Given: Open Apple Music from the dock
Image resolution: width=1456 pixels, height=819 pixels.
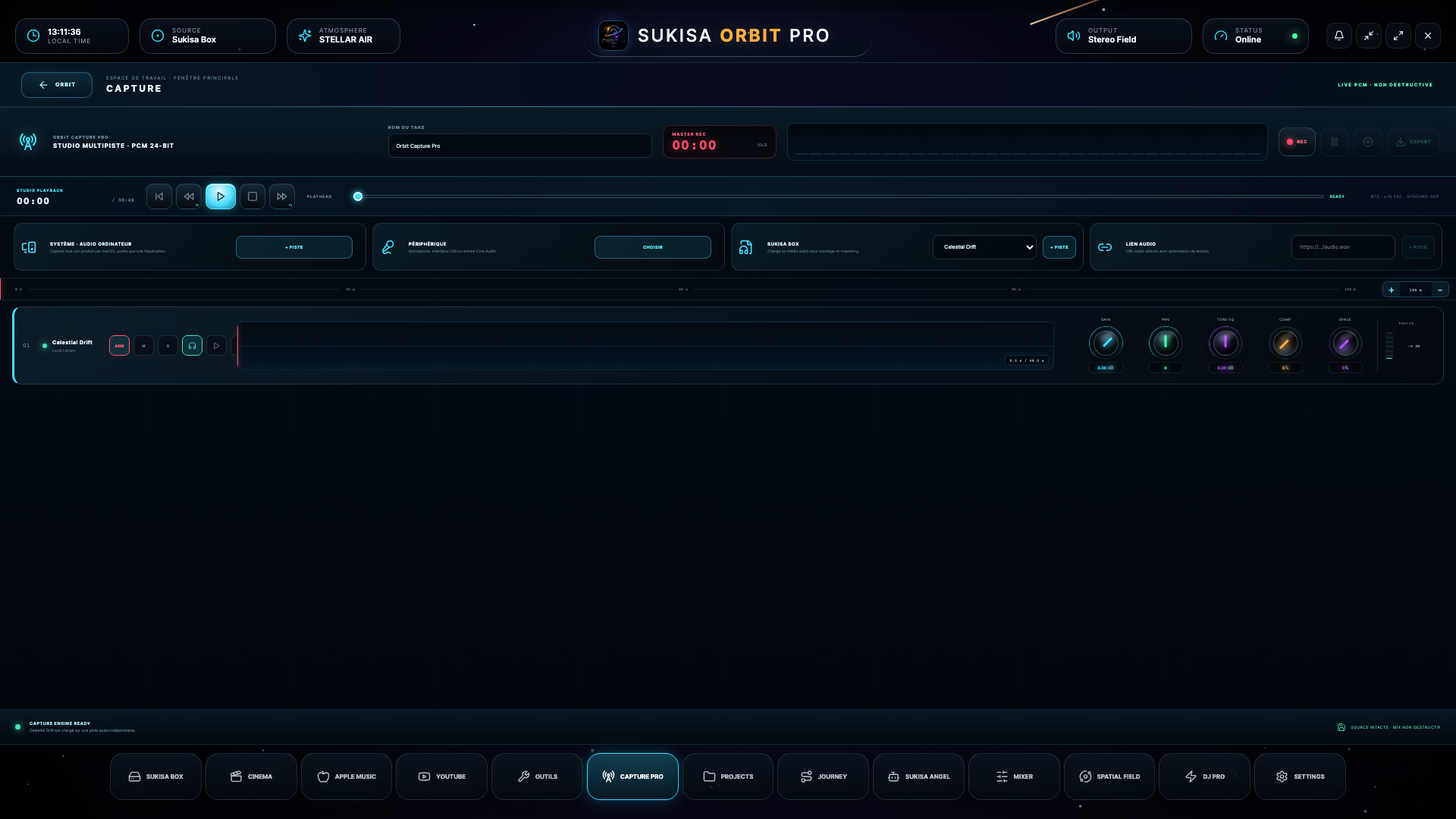Looking at the screenshot, I should [347, 777].
